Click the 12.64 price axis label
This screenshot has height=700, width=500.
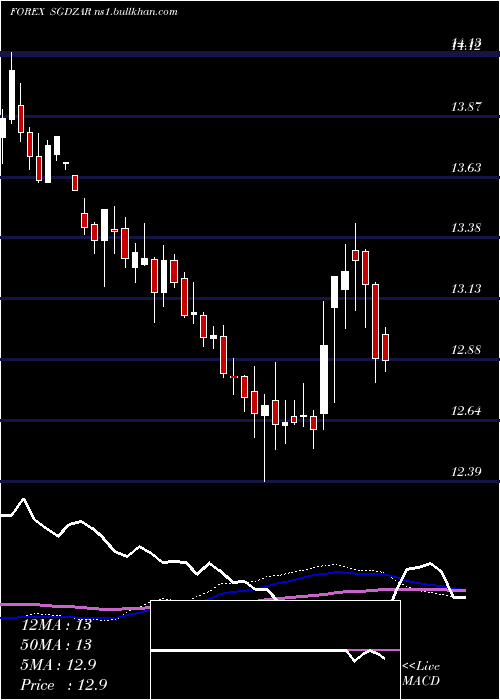coord(466,410)
